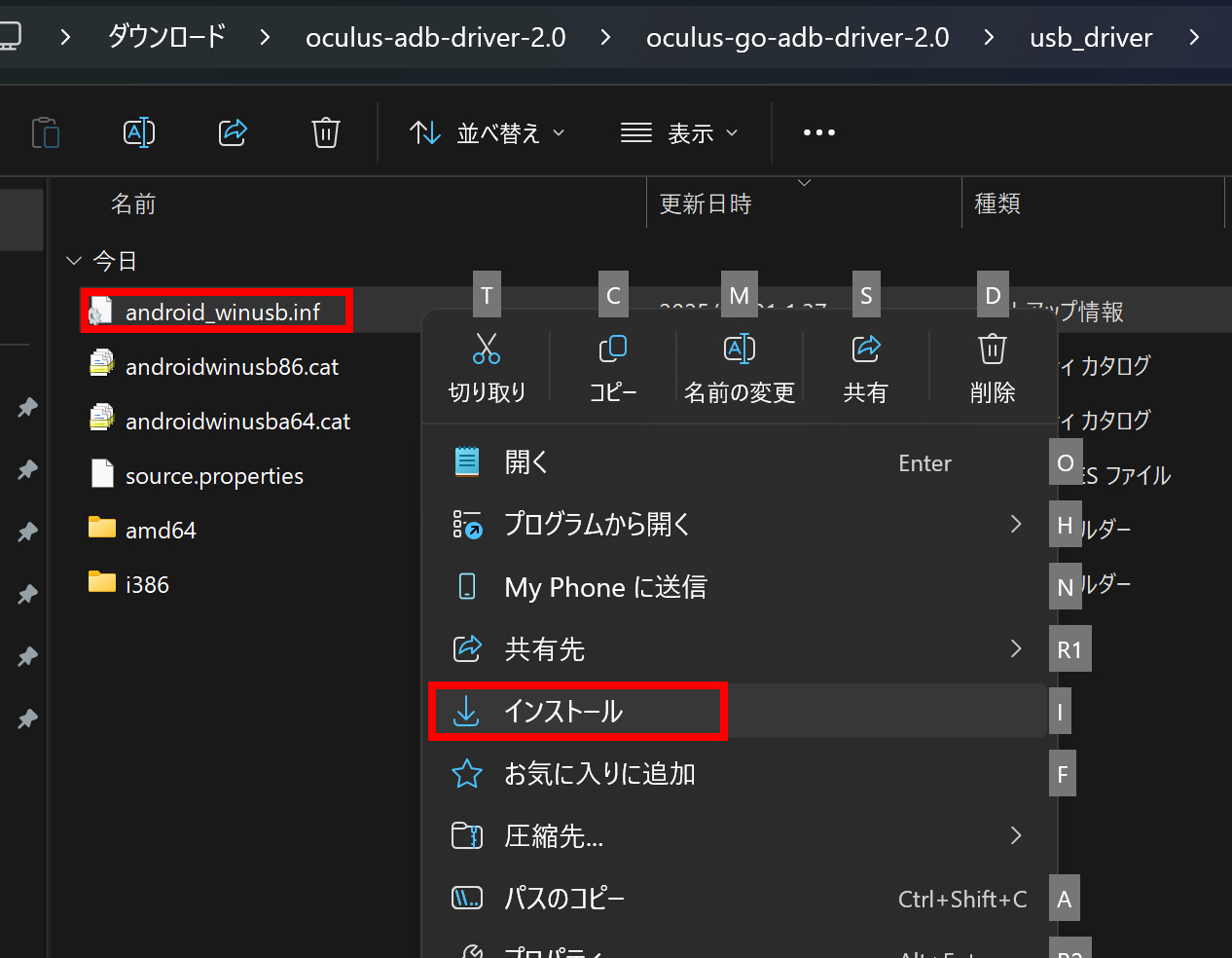
Task: Click the Rename (名前の変更) icon in context menu
Action: 740,350
